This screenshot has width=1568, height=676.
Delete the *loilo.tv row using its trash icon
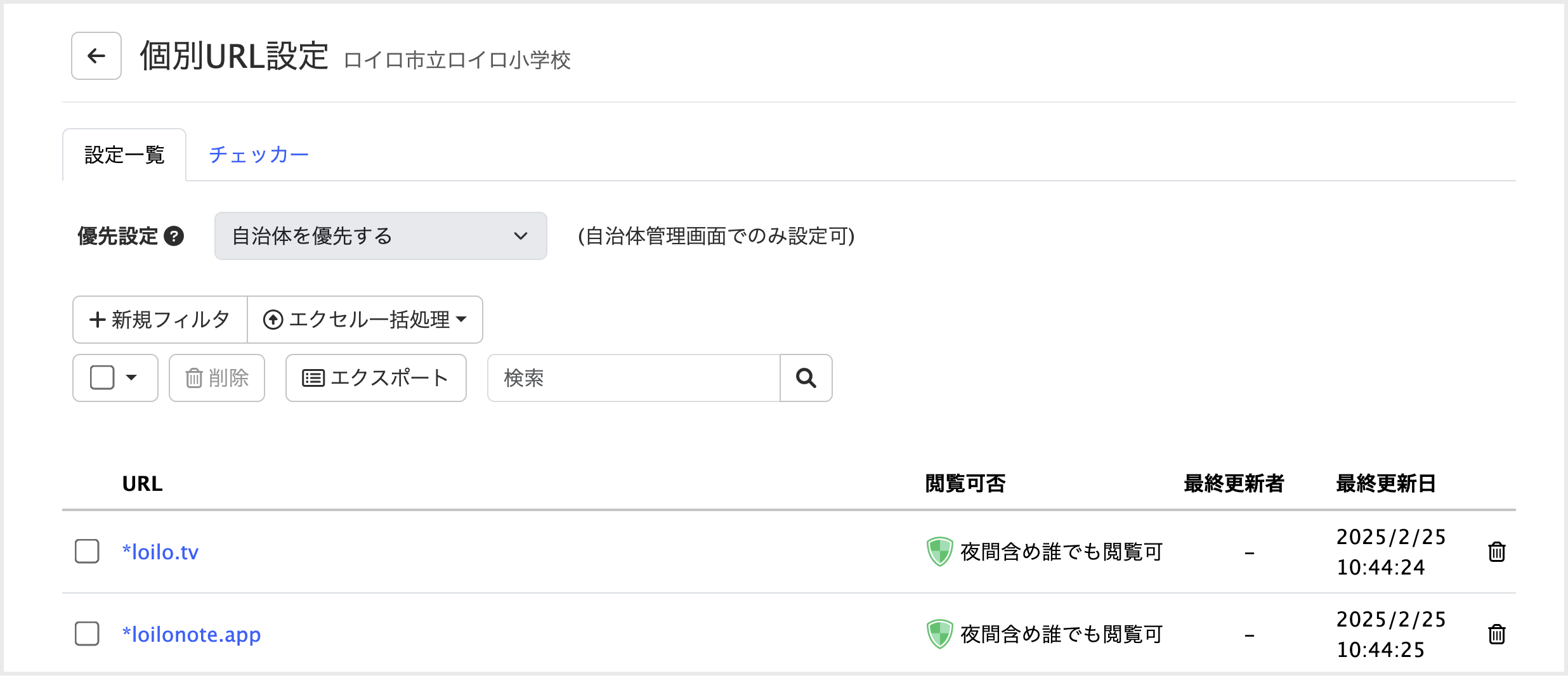pyautogui.click(x=1496, y=552)
